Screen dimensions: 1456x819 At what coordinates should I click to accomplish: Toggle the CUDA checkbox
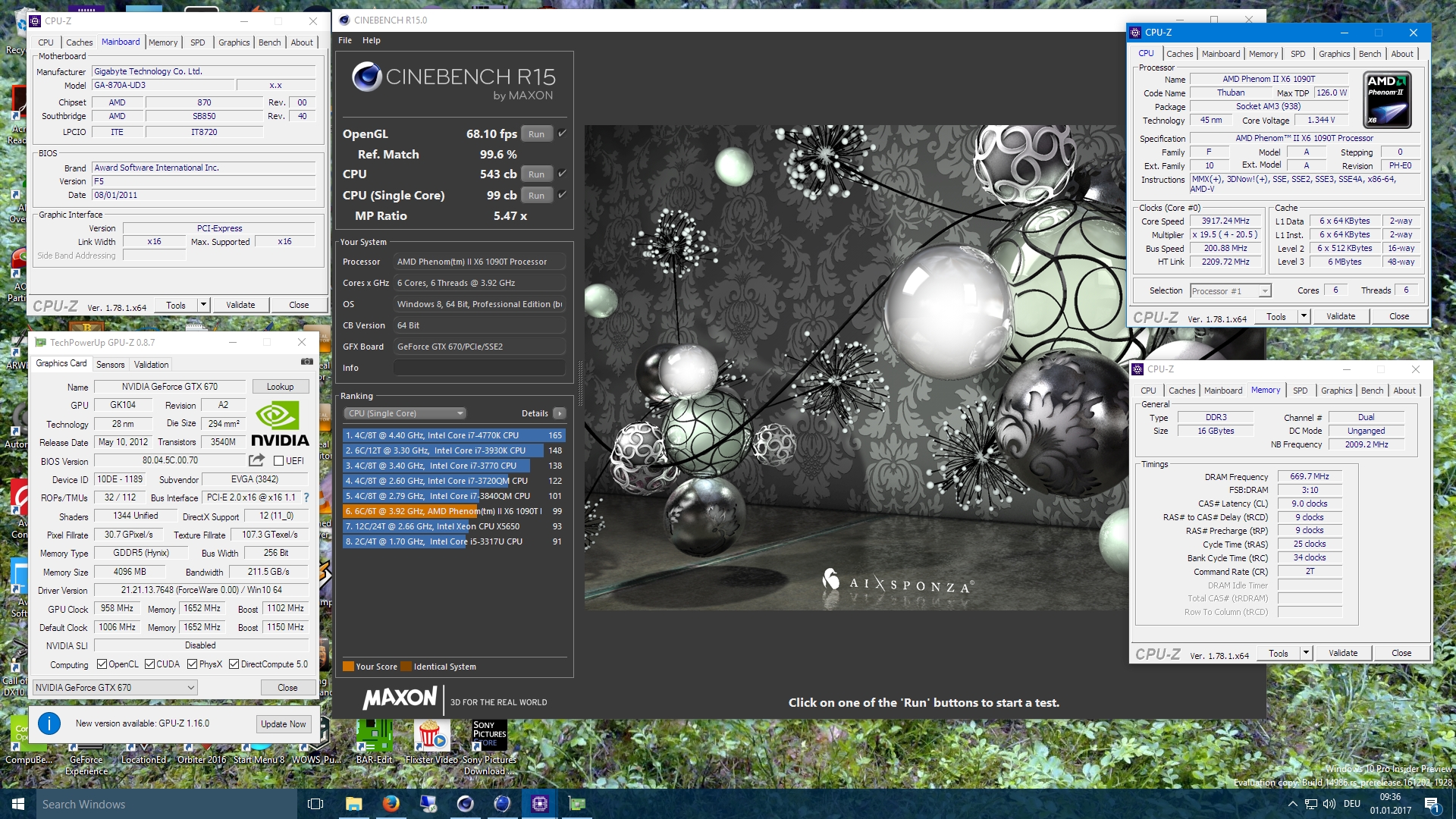[x=149, y=664]
